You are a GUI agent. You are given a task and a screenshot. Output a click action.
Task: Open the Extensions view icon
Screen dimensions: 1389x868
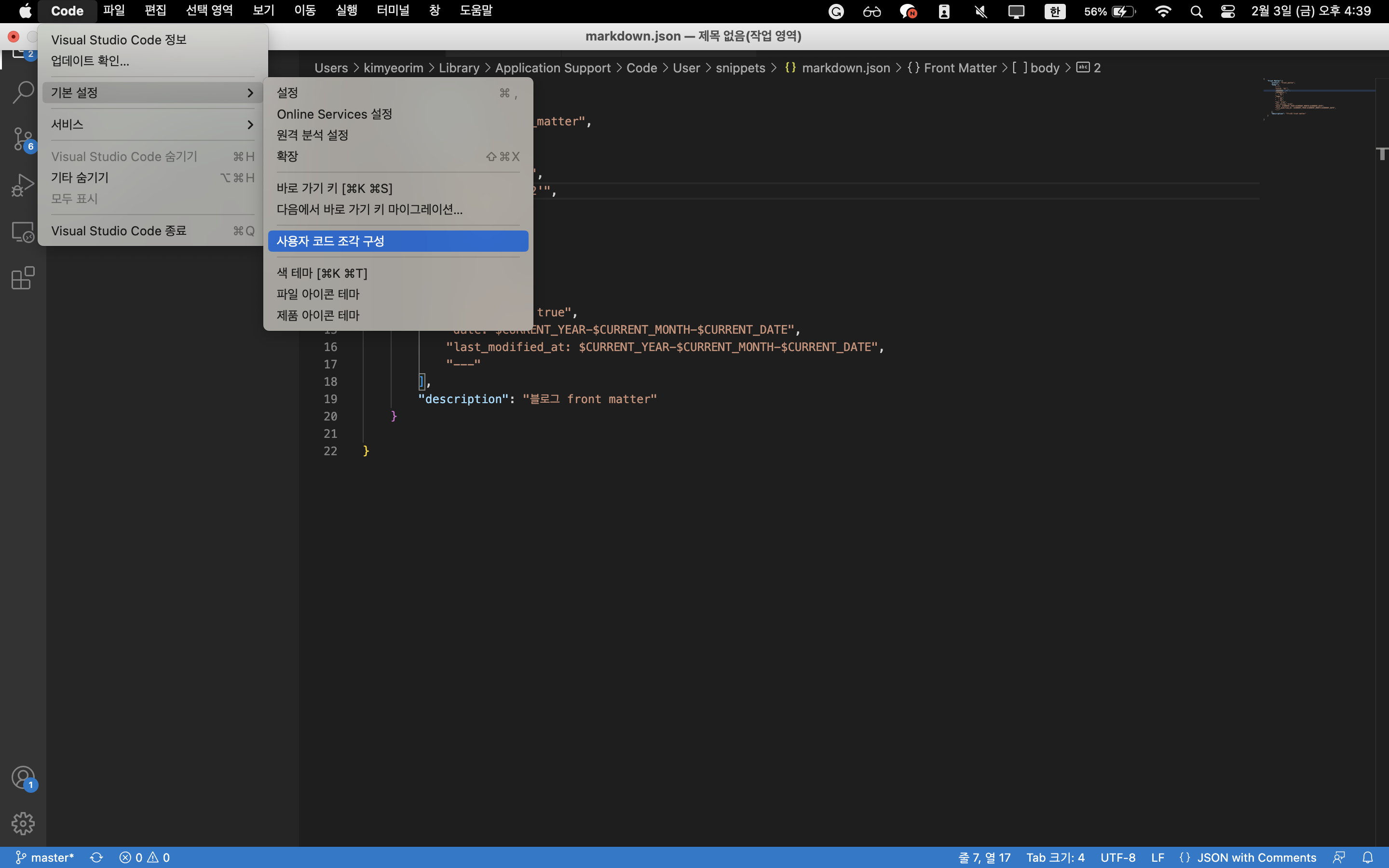coord(23,278)
